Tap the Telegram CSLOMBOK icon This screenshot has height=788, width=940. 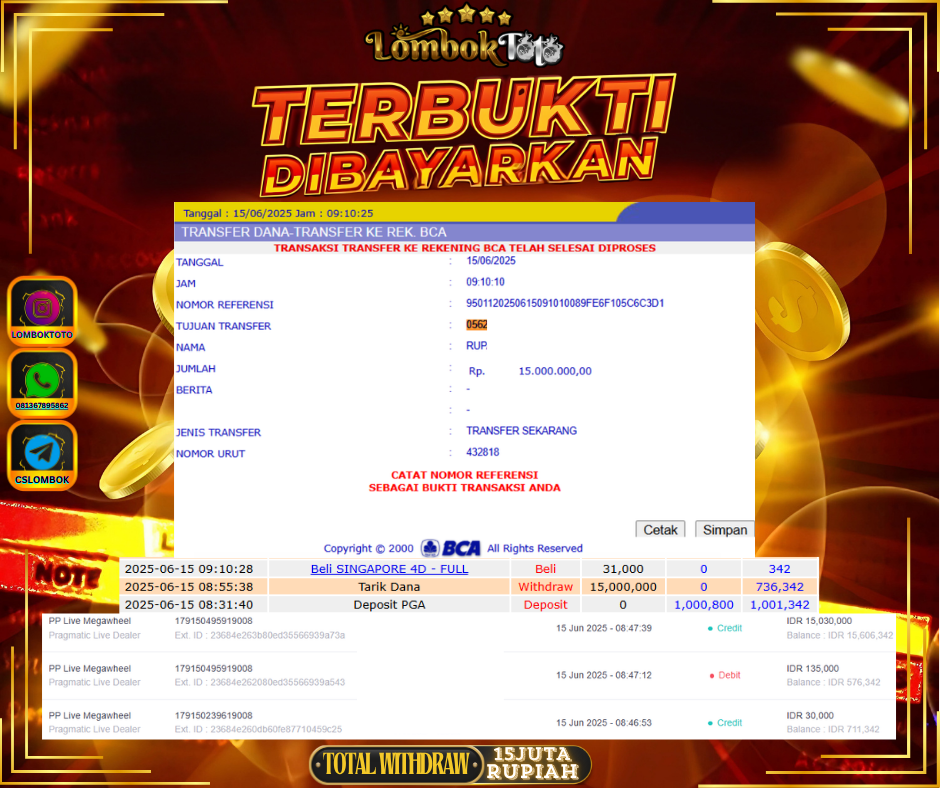point(42,453)
